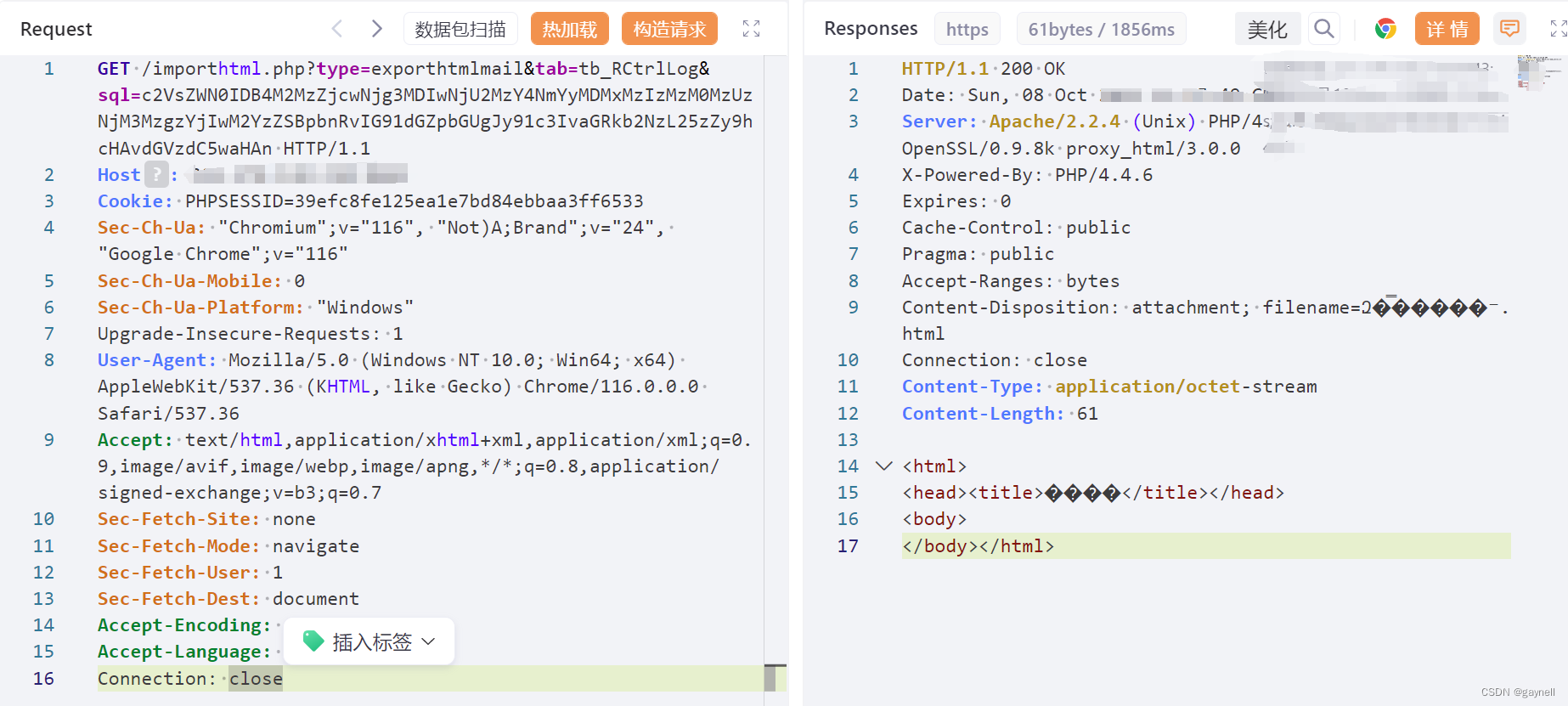
Task: Click the green tag icon in 插入标签
Action: [313, 641]
